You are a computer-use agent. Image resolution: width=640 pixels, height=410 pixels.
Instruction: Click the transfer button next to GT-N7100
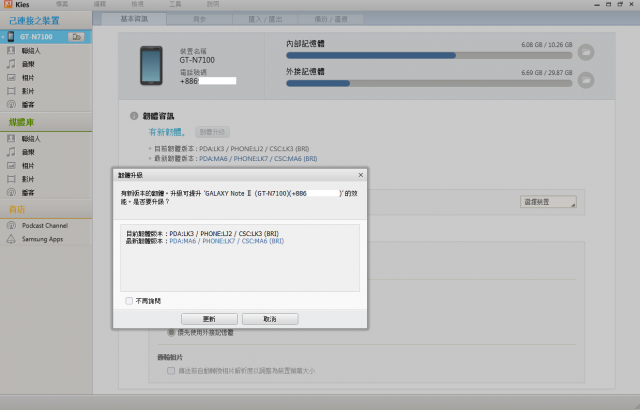coord(76,37)
